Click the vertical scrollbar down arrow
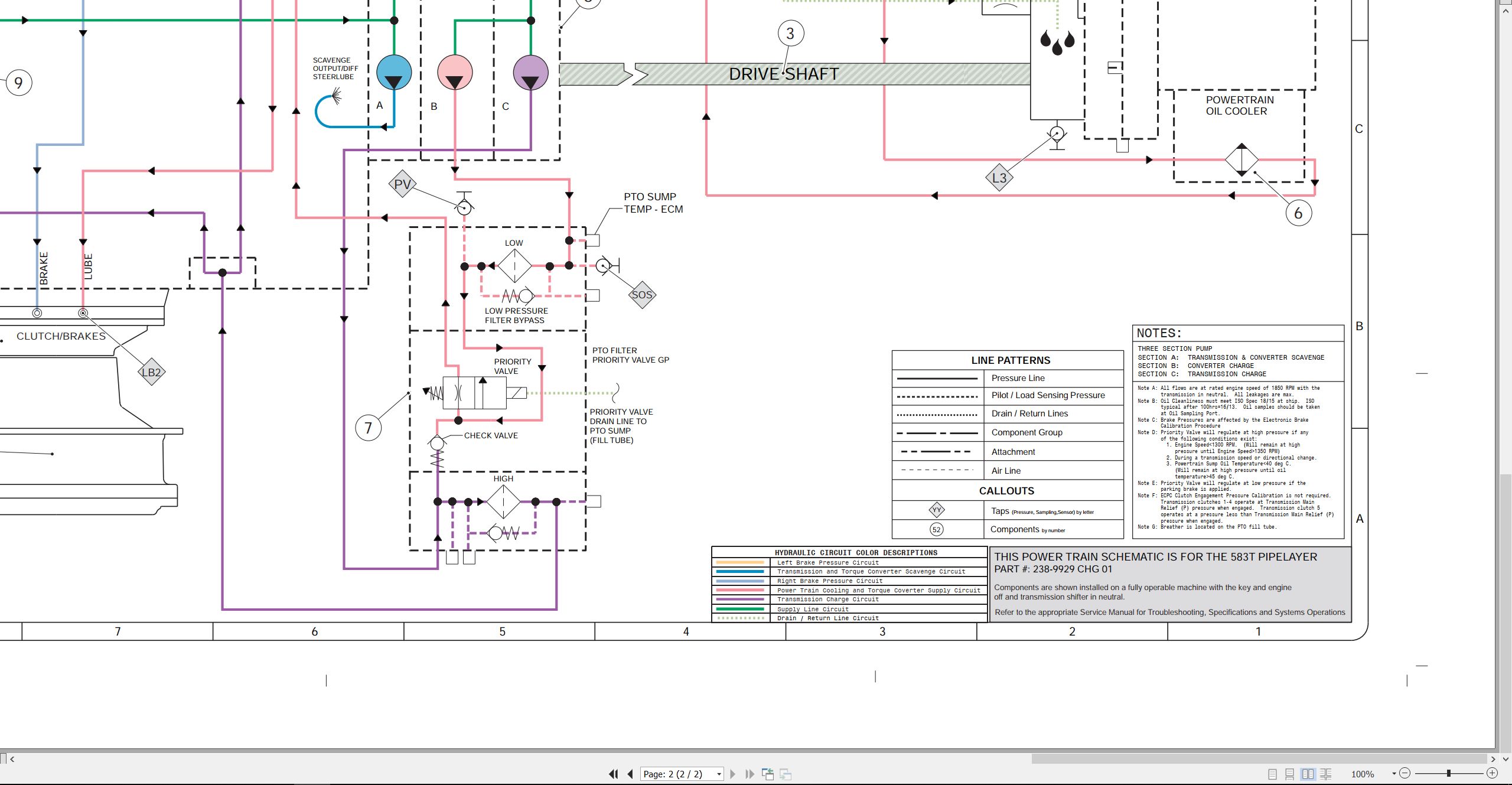 coord(1506,759)
